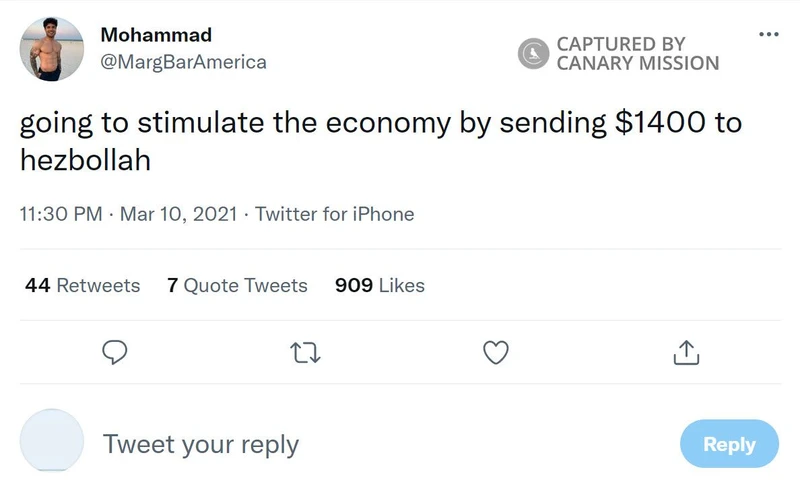View the 7 Quote Tweets
This screenshot has width=800, height=496.
click(x=237, y=285)
